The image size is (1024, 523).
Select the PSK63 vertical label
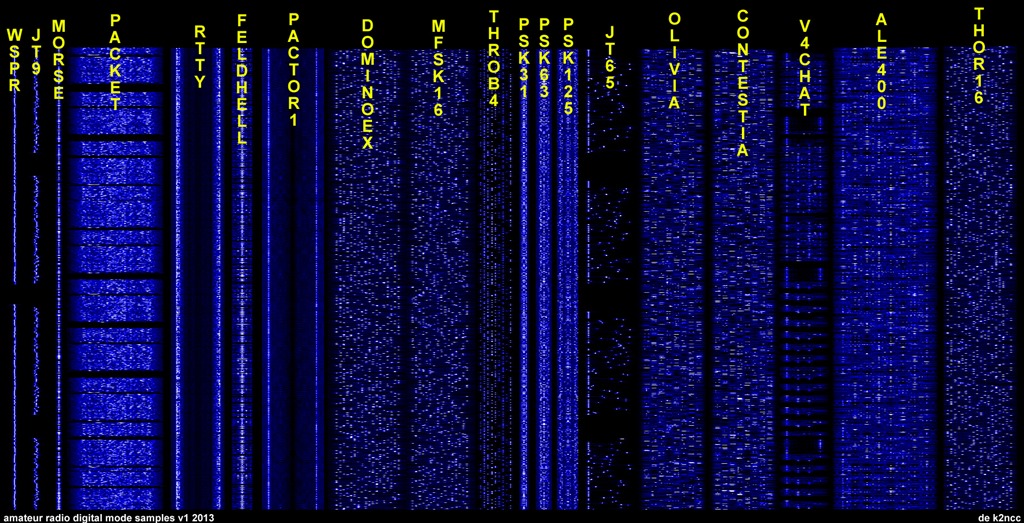point(544,58)
